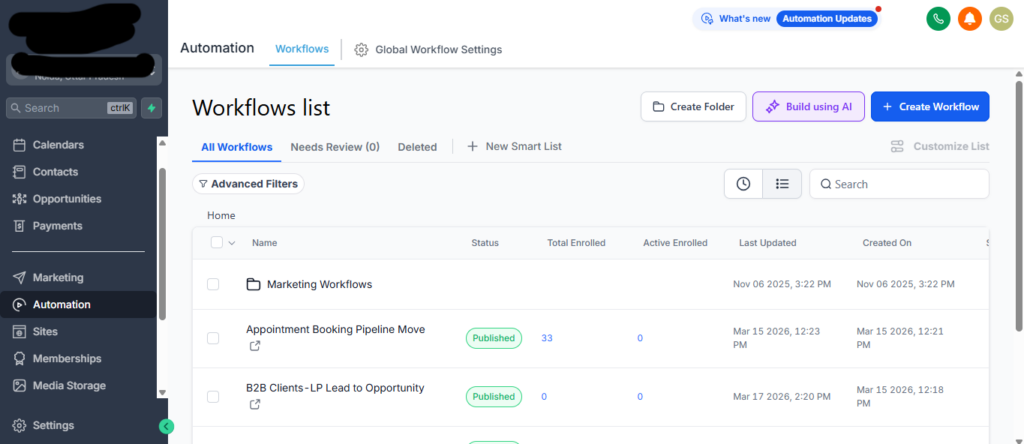Click the Active Enrolled column header
This screenshot has width=1024, height=444.
(675, 243)
